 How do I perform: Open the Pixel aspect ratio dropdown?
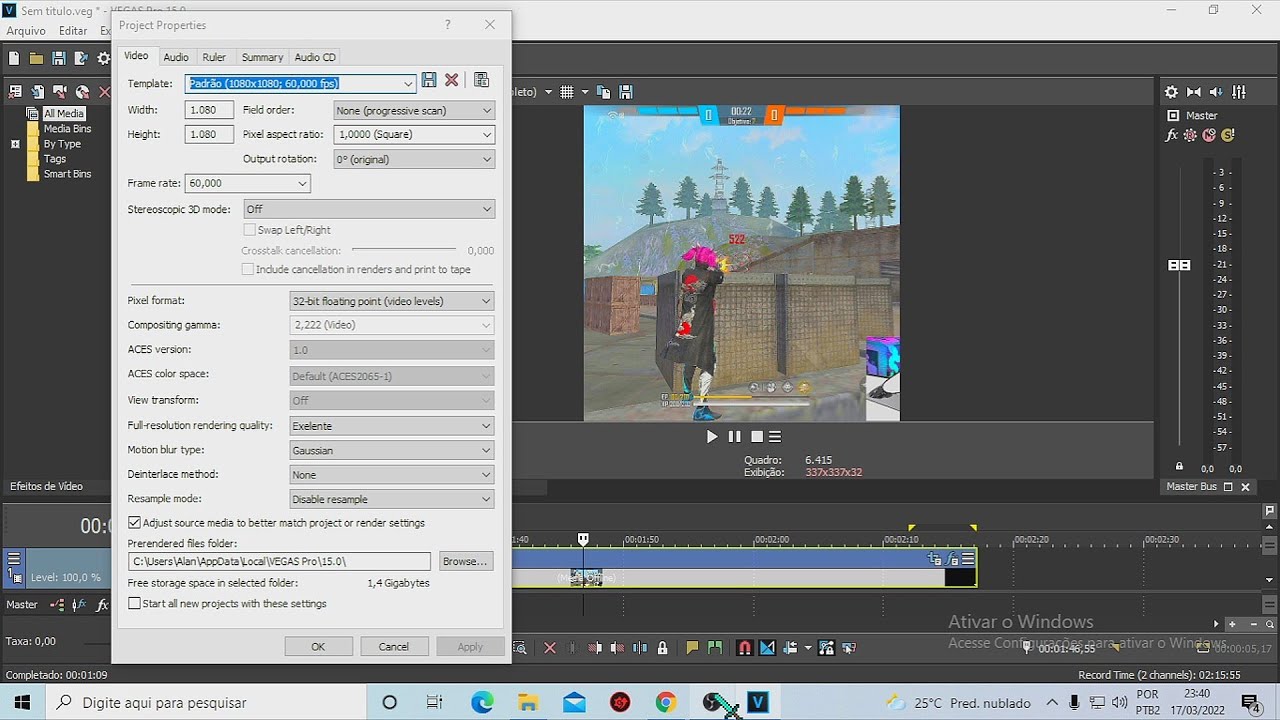[414, 134]
